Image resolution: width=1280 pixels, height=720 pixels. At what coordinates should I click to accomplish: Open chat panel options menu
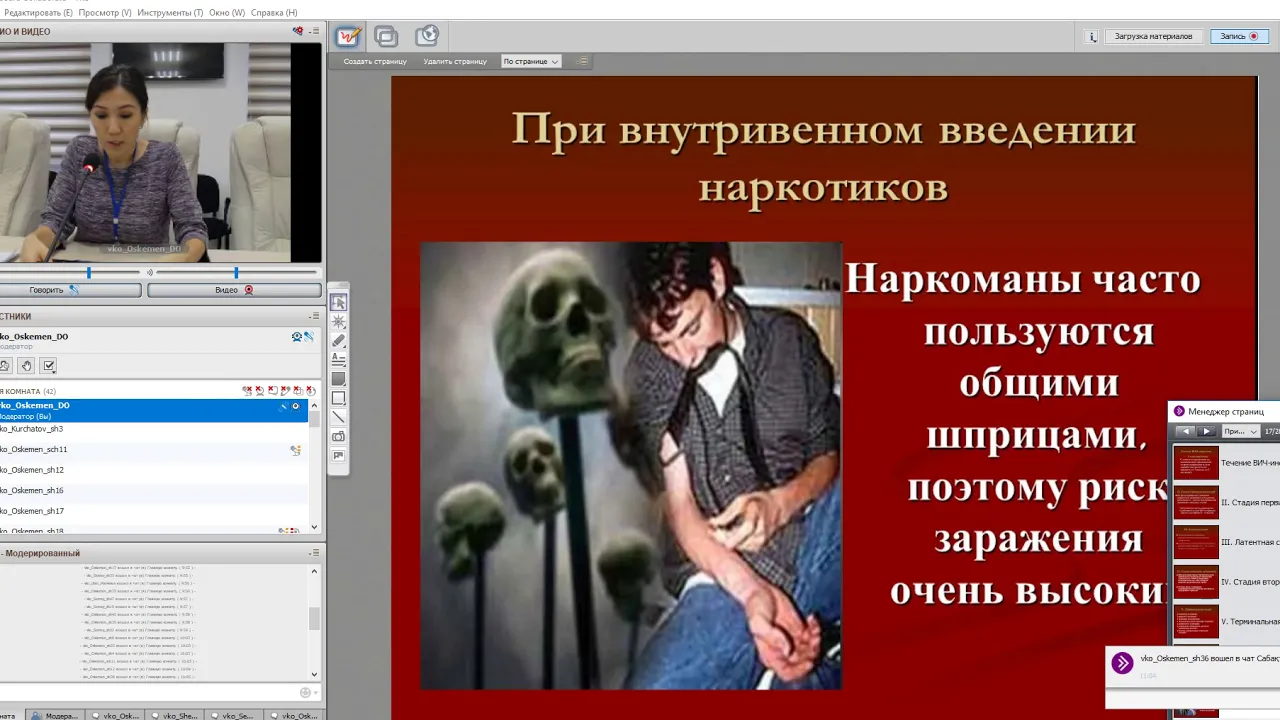314,553
